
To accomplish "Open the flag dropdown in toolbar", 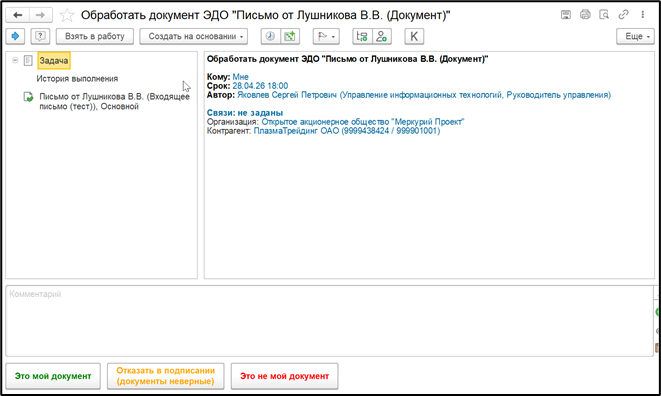I will pos(326,36).
